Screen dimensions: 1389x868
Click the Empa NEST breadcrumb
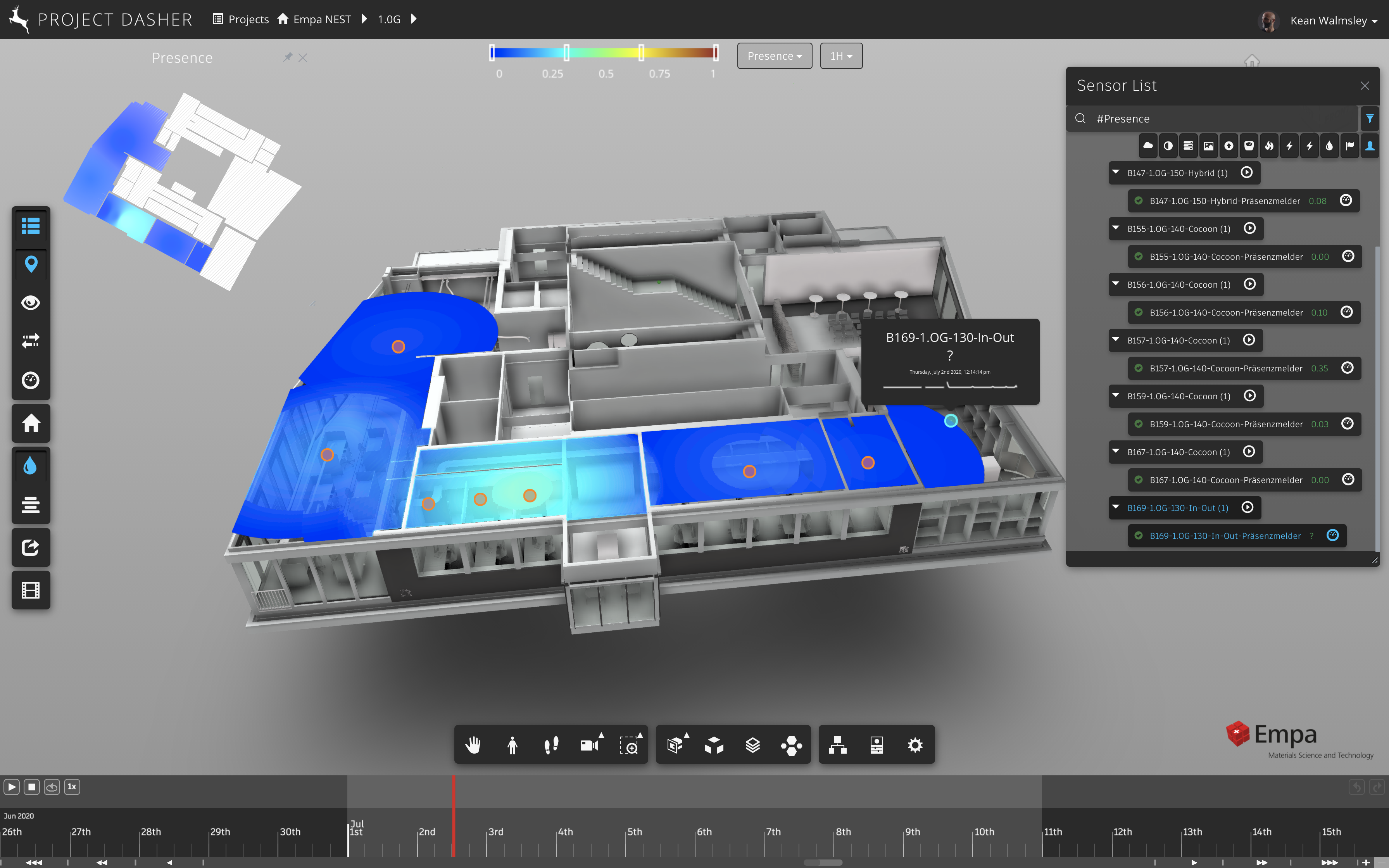(x=321, y=19)
